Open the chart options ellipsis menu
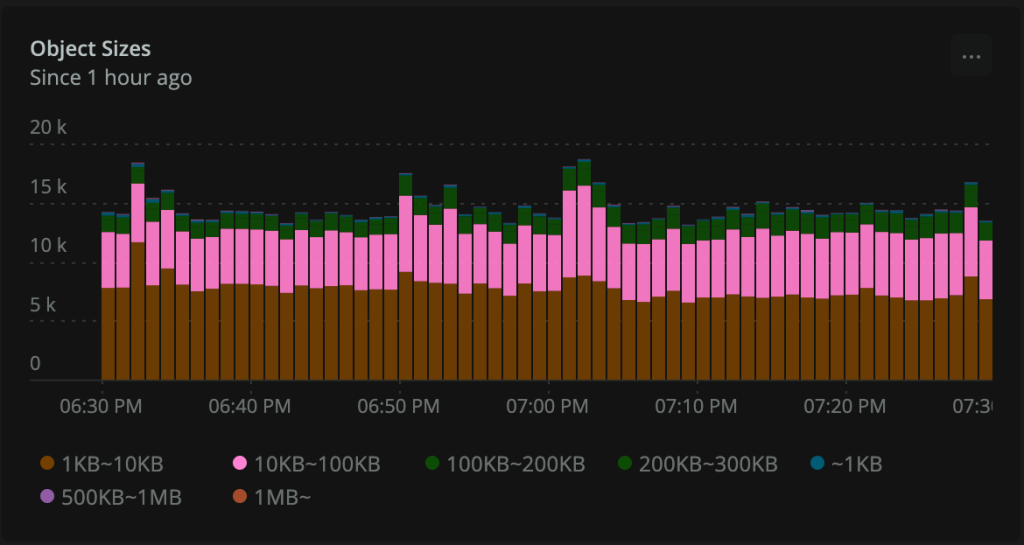The image size is (1024, 545). click(x=971, y=57)
